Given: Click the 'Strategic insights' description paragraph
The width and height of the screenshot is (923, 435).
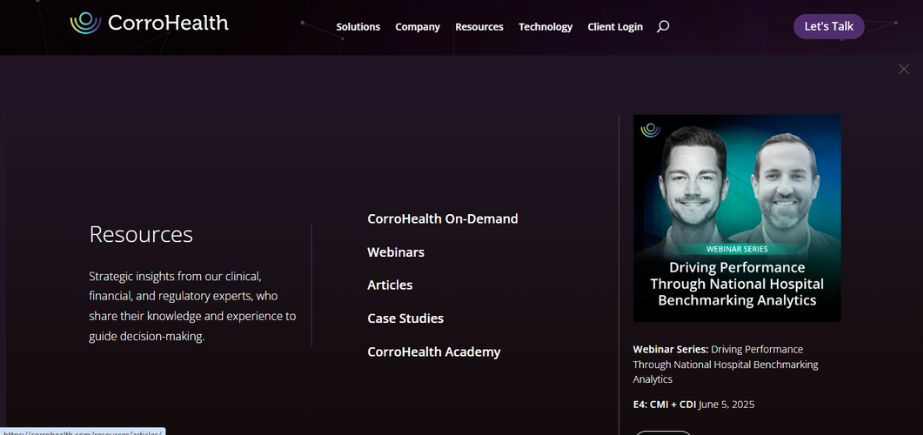Looking at the screenshot, I should click(x=192, y=306).
